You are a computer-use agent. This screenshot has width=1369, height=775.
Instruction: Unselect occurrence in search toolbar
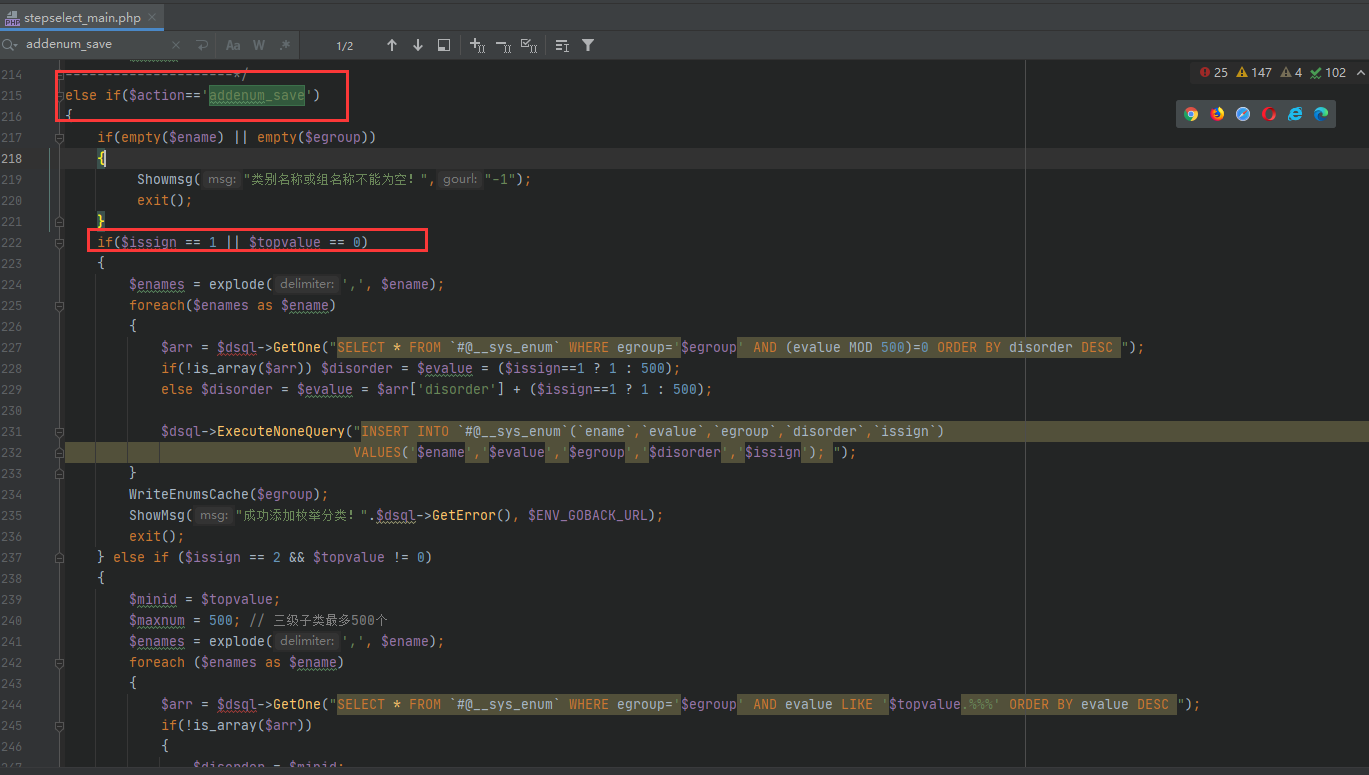(x=504, y=45)
